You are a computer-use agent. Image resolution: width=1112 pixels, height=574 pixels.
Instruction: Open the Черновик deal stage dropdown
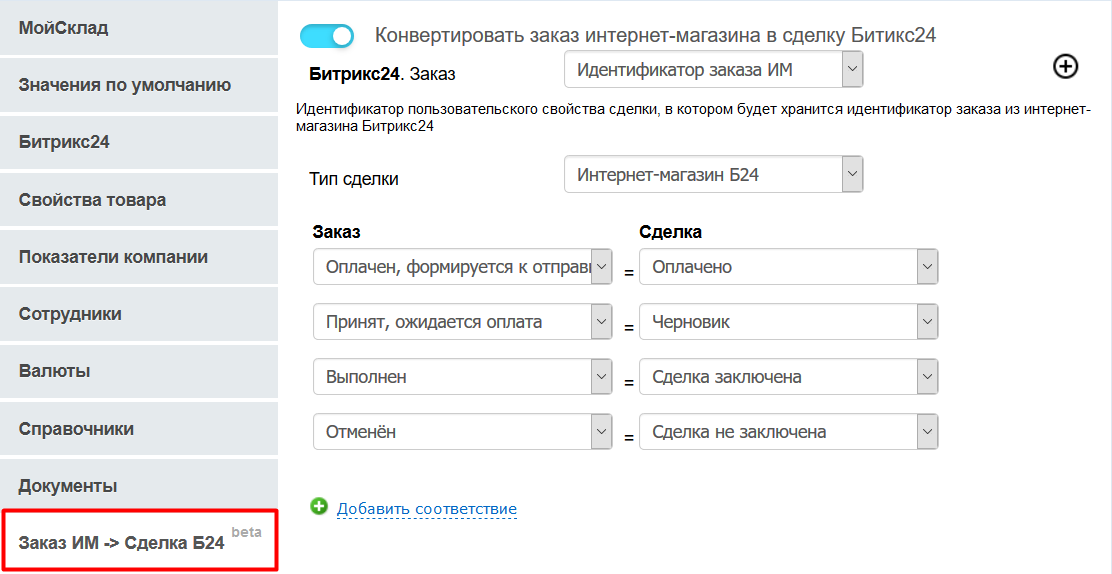[788, 322]
